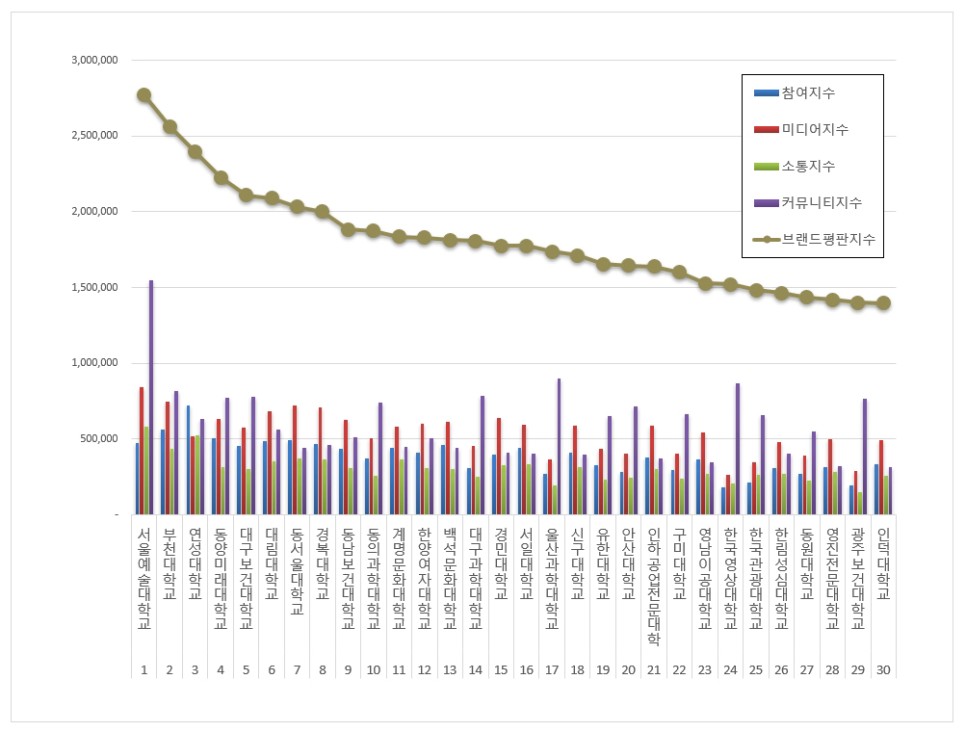Click the purple bar of 울산과학대학교

(x=559, y=447)
